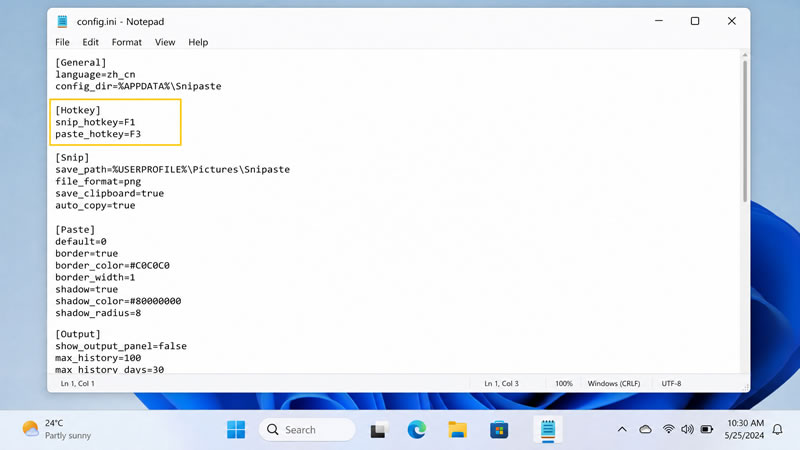The width and height of the screenshot is (800, 450).
Task: Click the snip_hotkey=F1 line
Action: tap(95, 122)
